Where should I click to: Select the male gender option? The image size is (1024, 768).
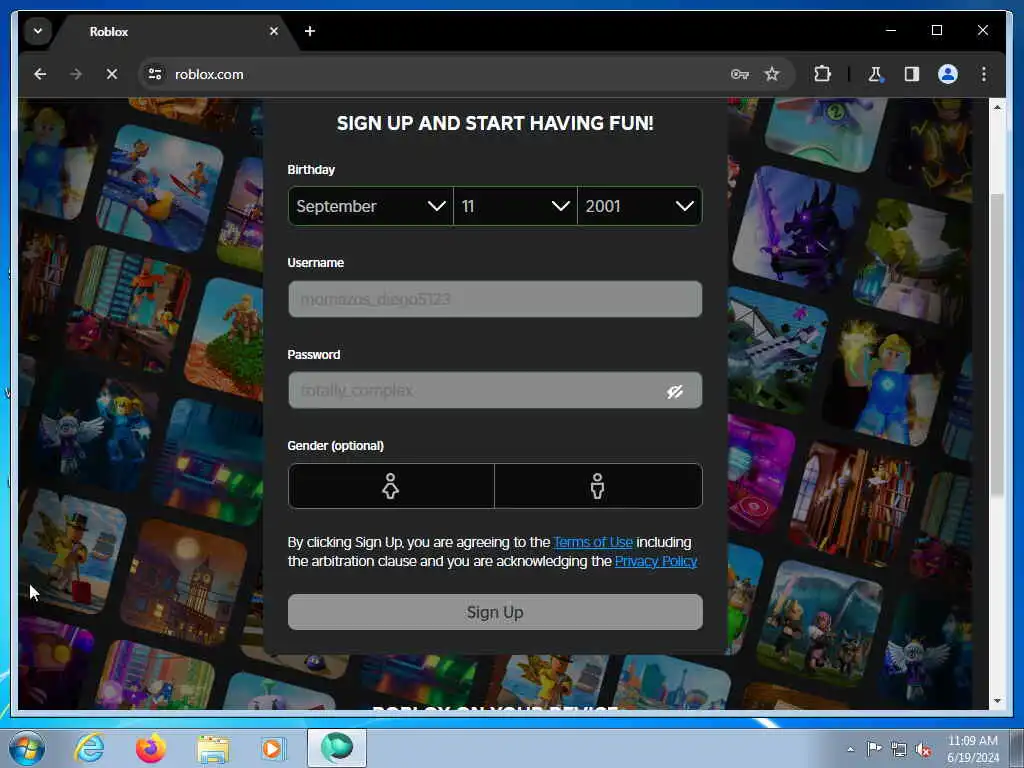click(x=598, y=486)
